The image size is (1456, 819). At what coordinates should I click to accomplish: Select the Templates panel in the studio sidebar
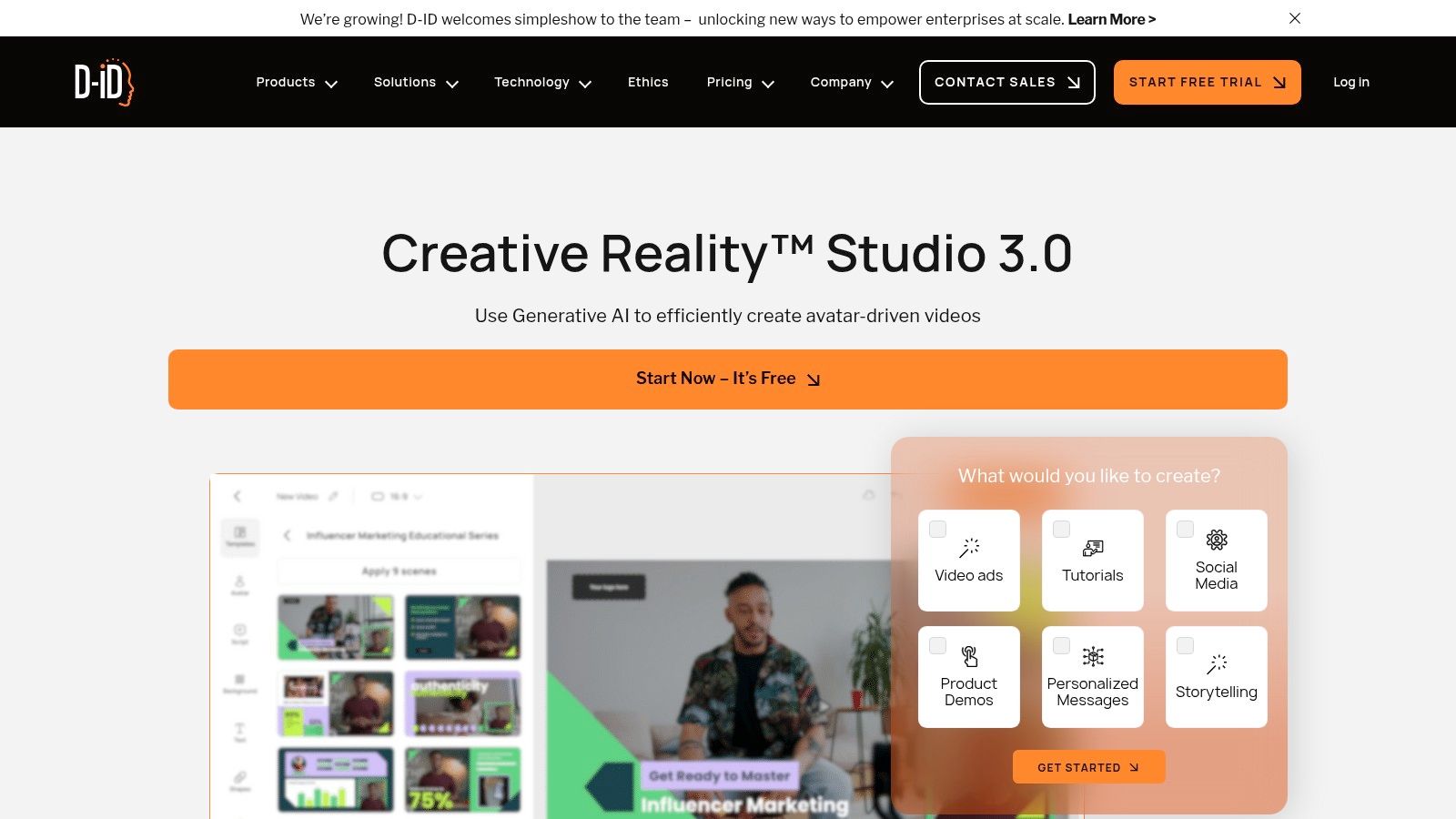click(240, 537)
